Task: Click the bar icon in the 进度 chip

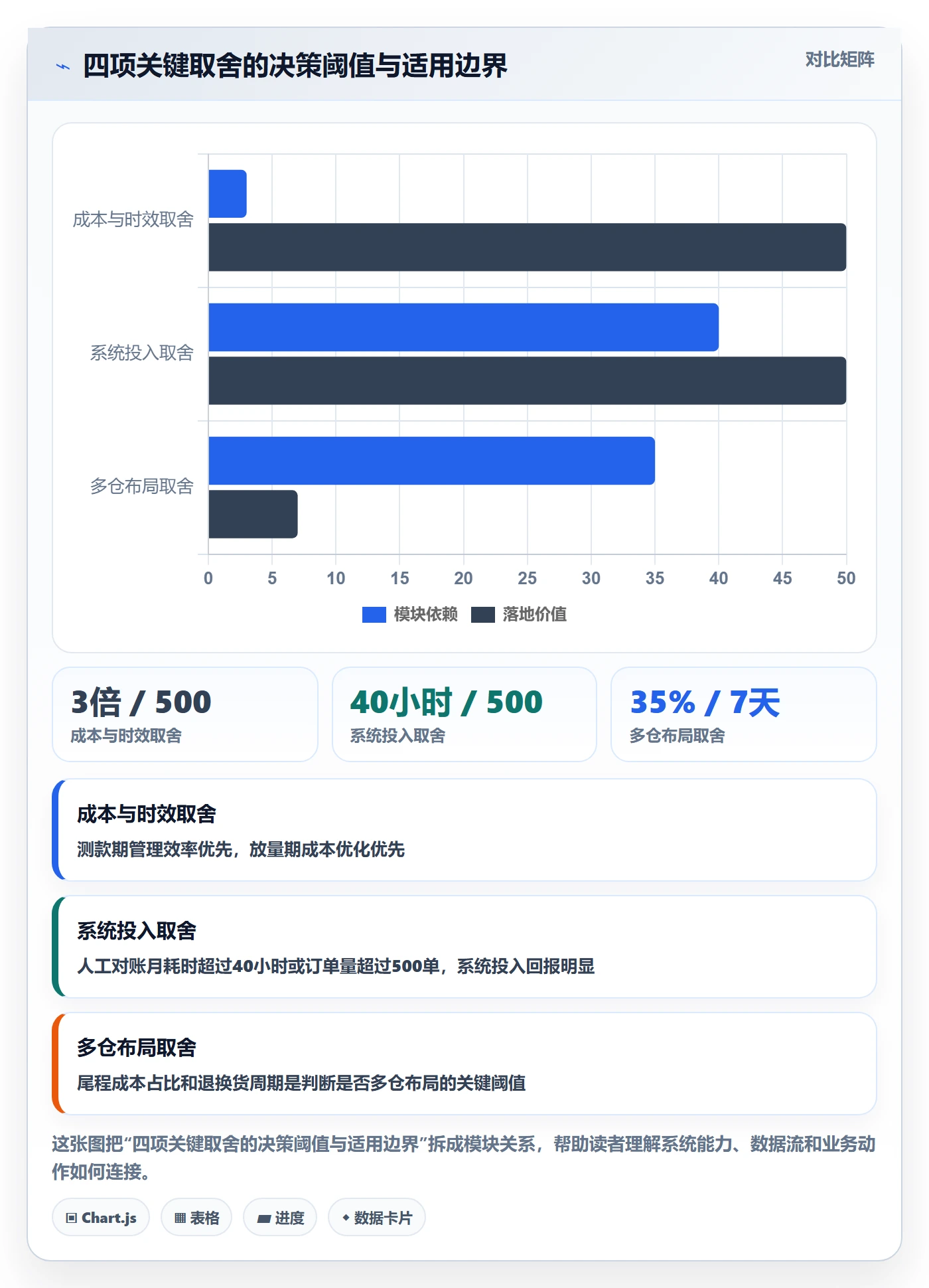Action: [x=263, y=1219]
